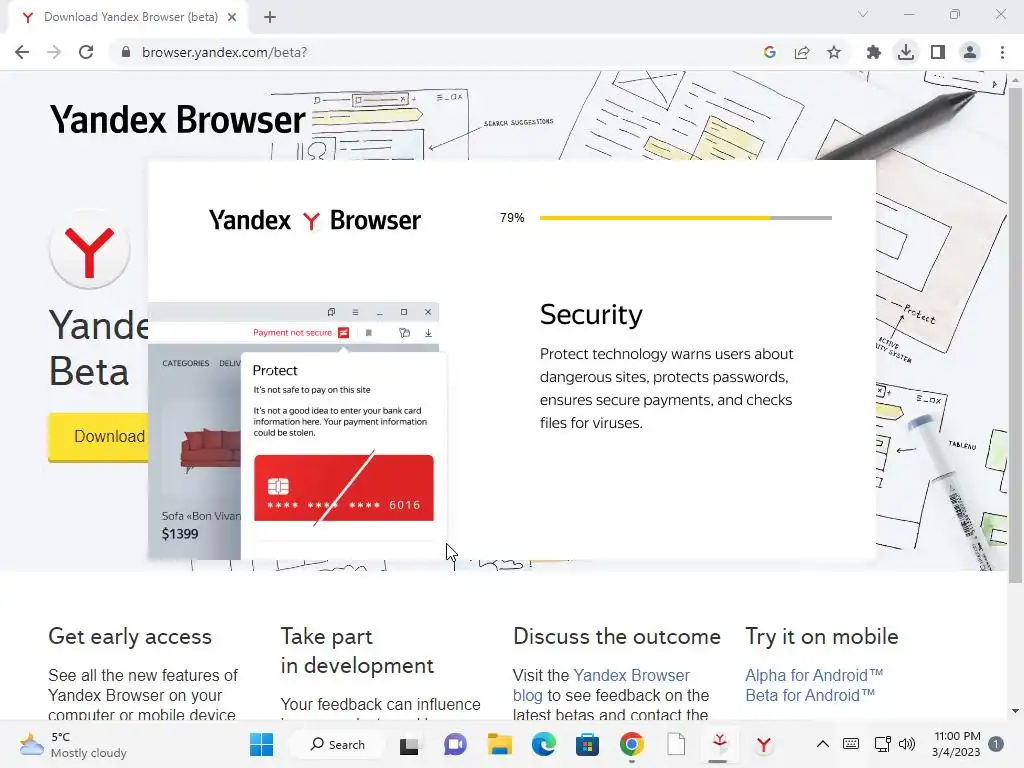Open Chrome downloads tray icon
The image size is (1024, 768).
pyautogui.click(x=906, y=52)
